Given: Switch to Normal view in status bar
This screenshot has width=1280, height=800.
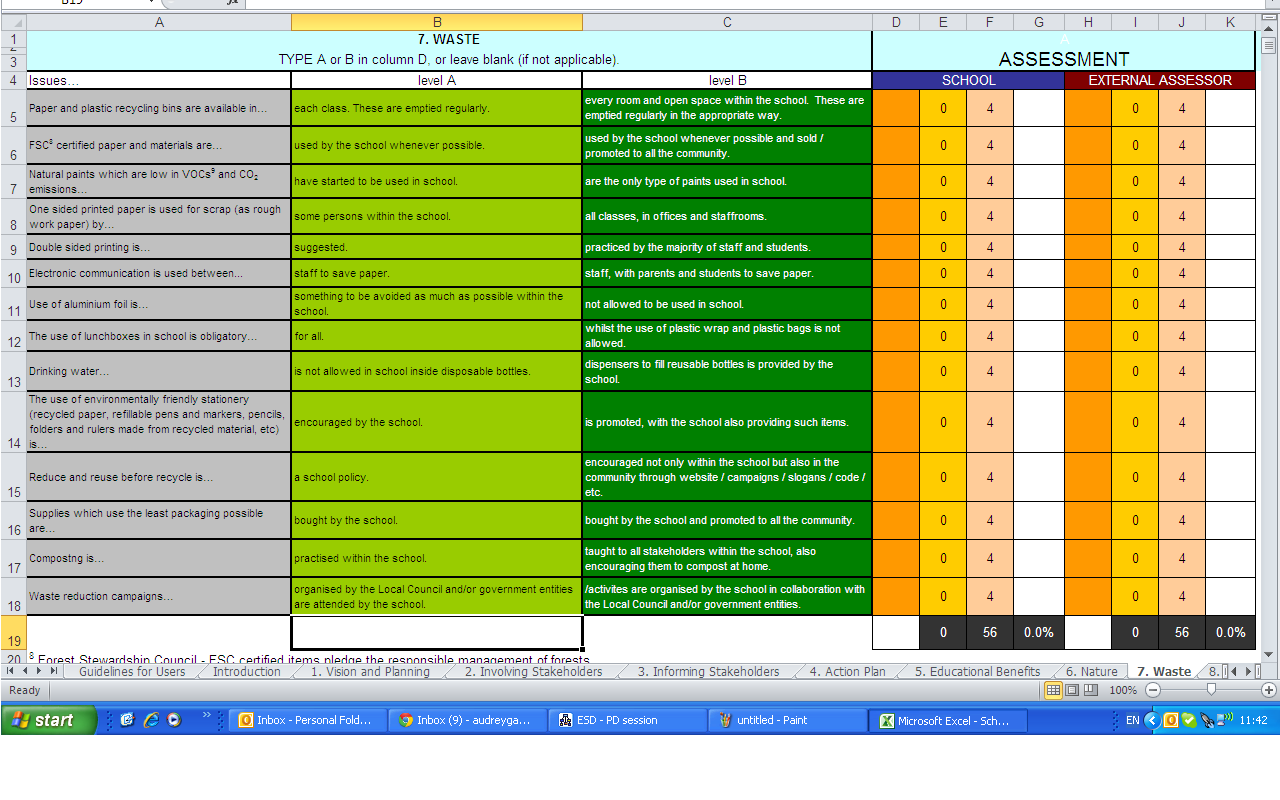Looking at the screenshot, I should tap(1053, 690).
